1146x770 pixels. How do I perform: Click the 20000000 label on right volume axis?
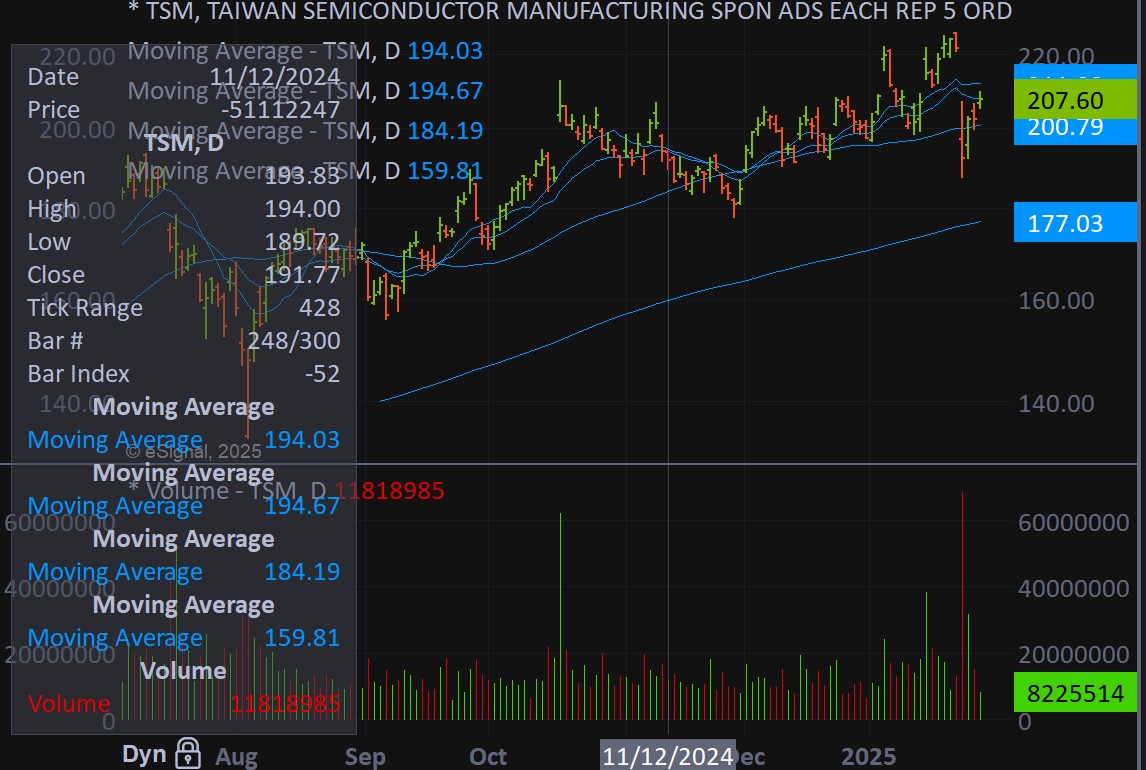(1074, 654)
